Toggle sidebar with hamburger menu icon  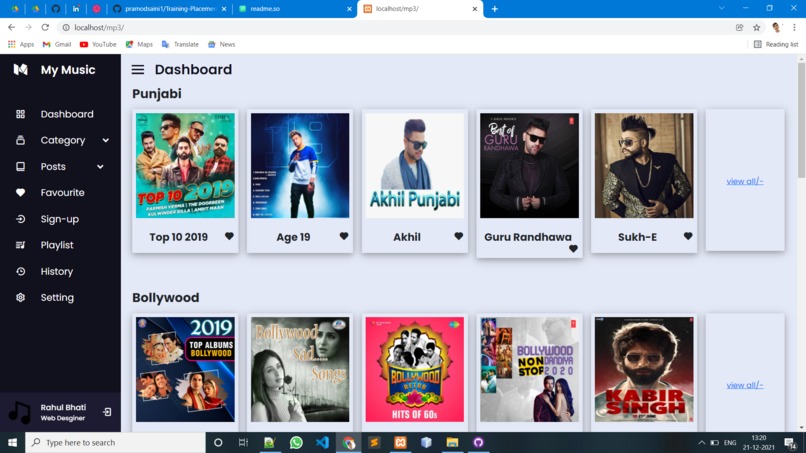pos(137,69)
